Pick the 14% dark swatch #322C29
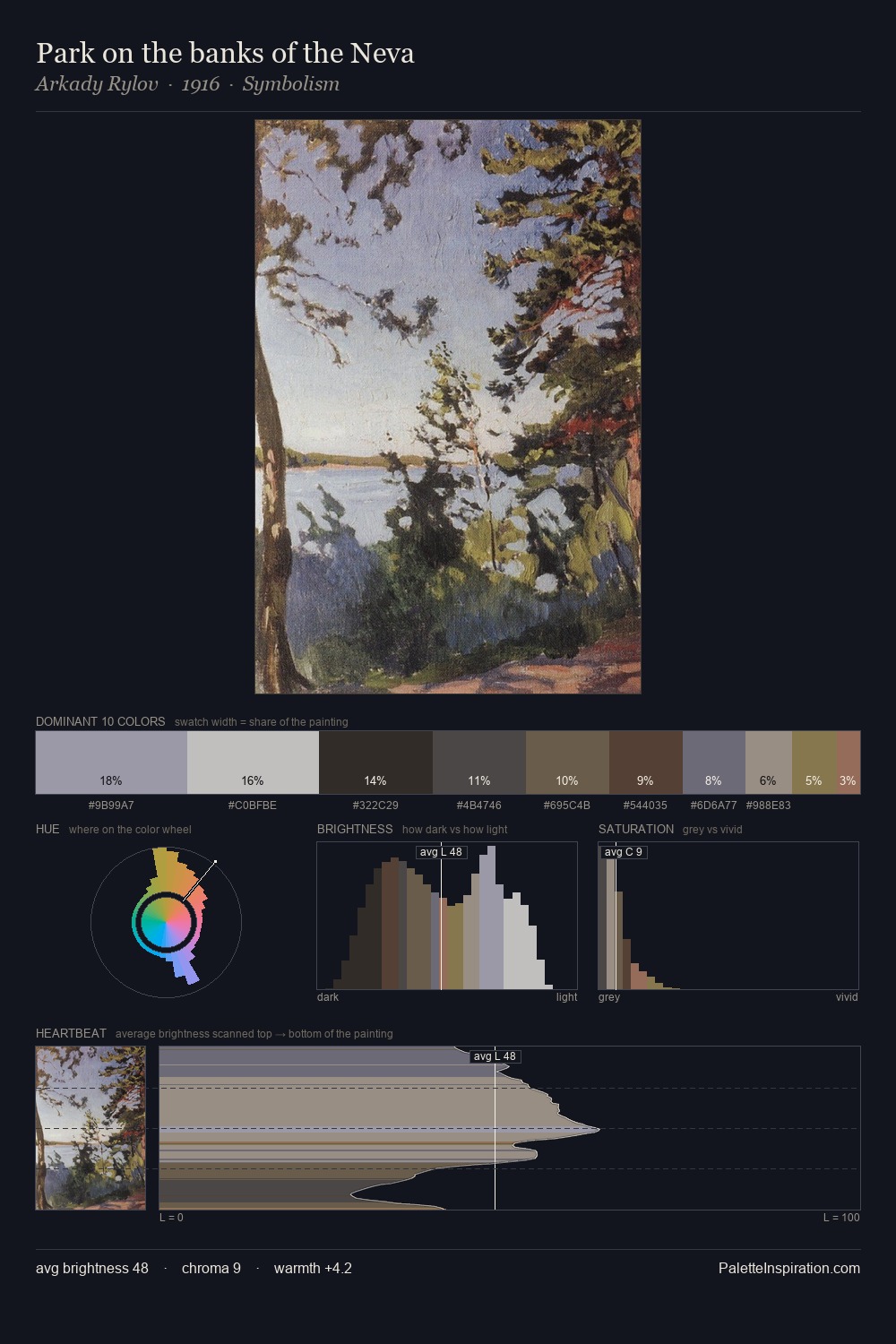896x1344 pixels. [x=375, y=762]
